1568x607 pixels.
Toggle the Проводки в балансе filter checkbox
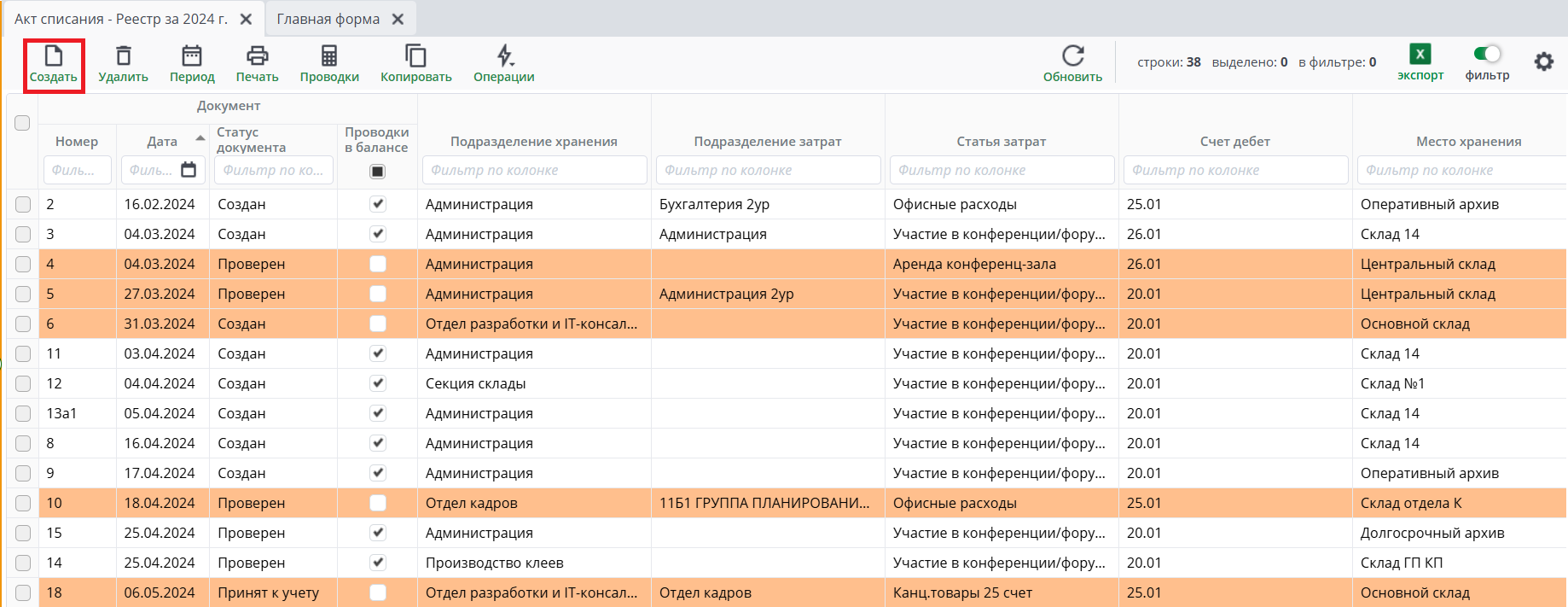click(x=377, y=171)
